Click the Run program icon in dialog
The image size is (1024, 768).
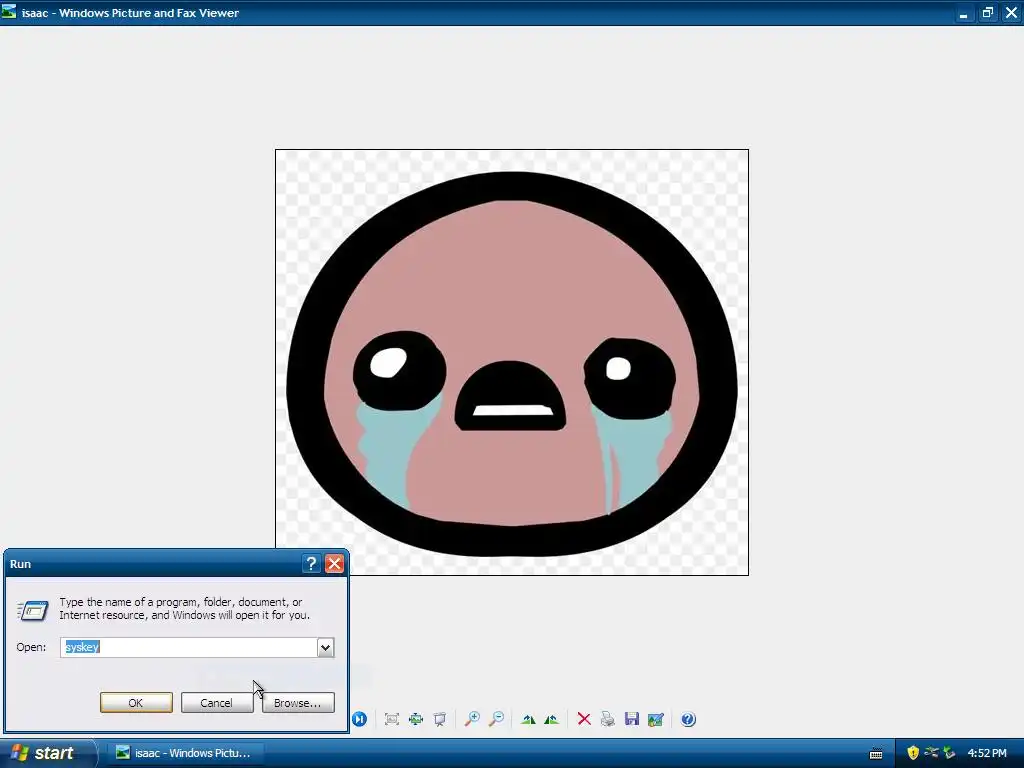(x=33, y=610)
